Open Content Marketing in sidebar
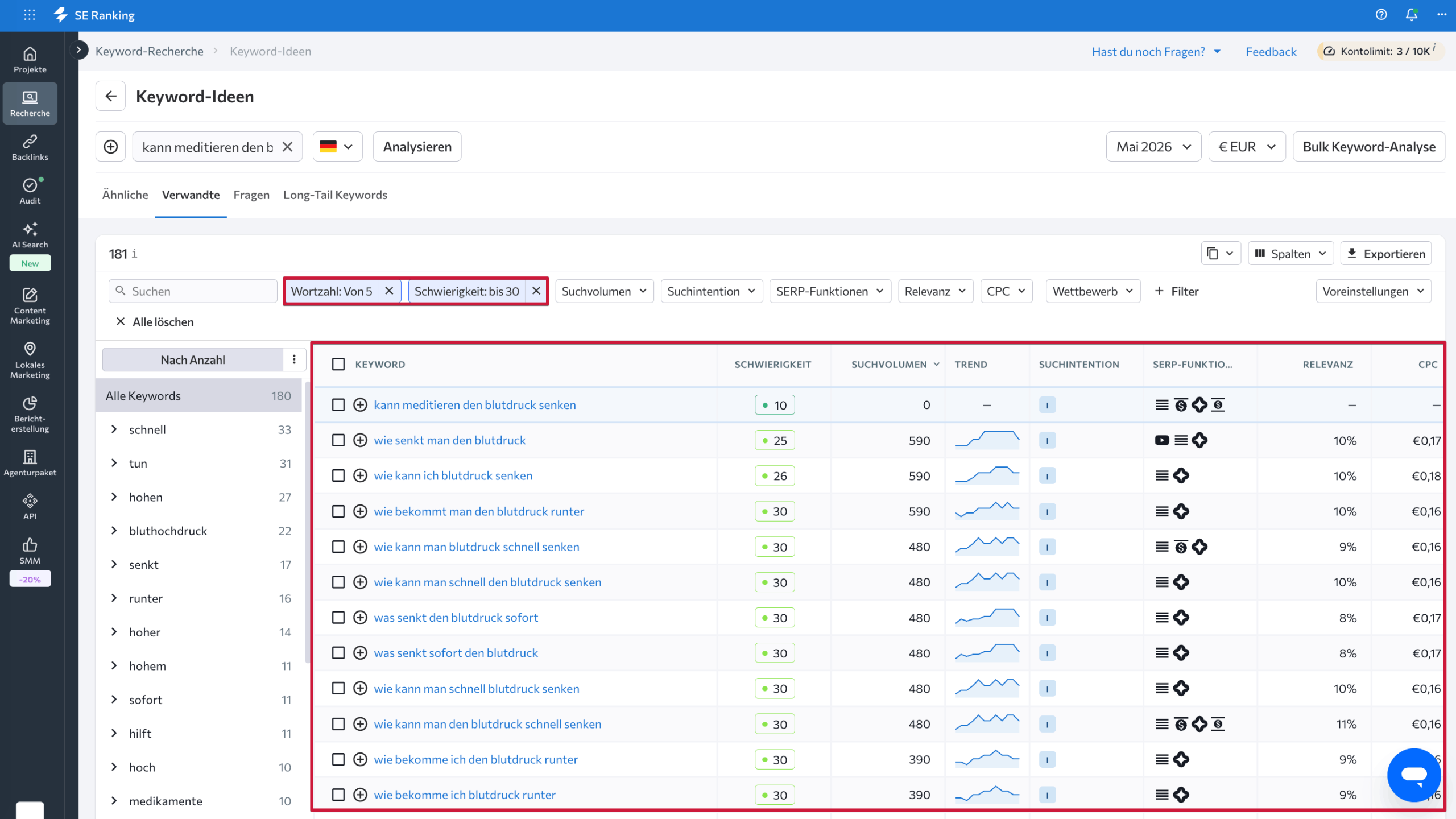This screenshot has width=1456, height=819. coord(30,306)
